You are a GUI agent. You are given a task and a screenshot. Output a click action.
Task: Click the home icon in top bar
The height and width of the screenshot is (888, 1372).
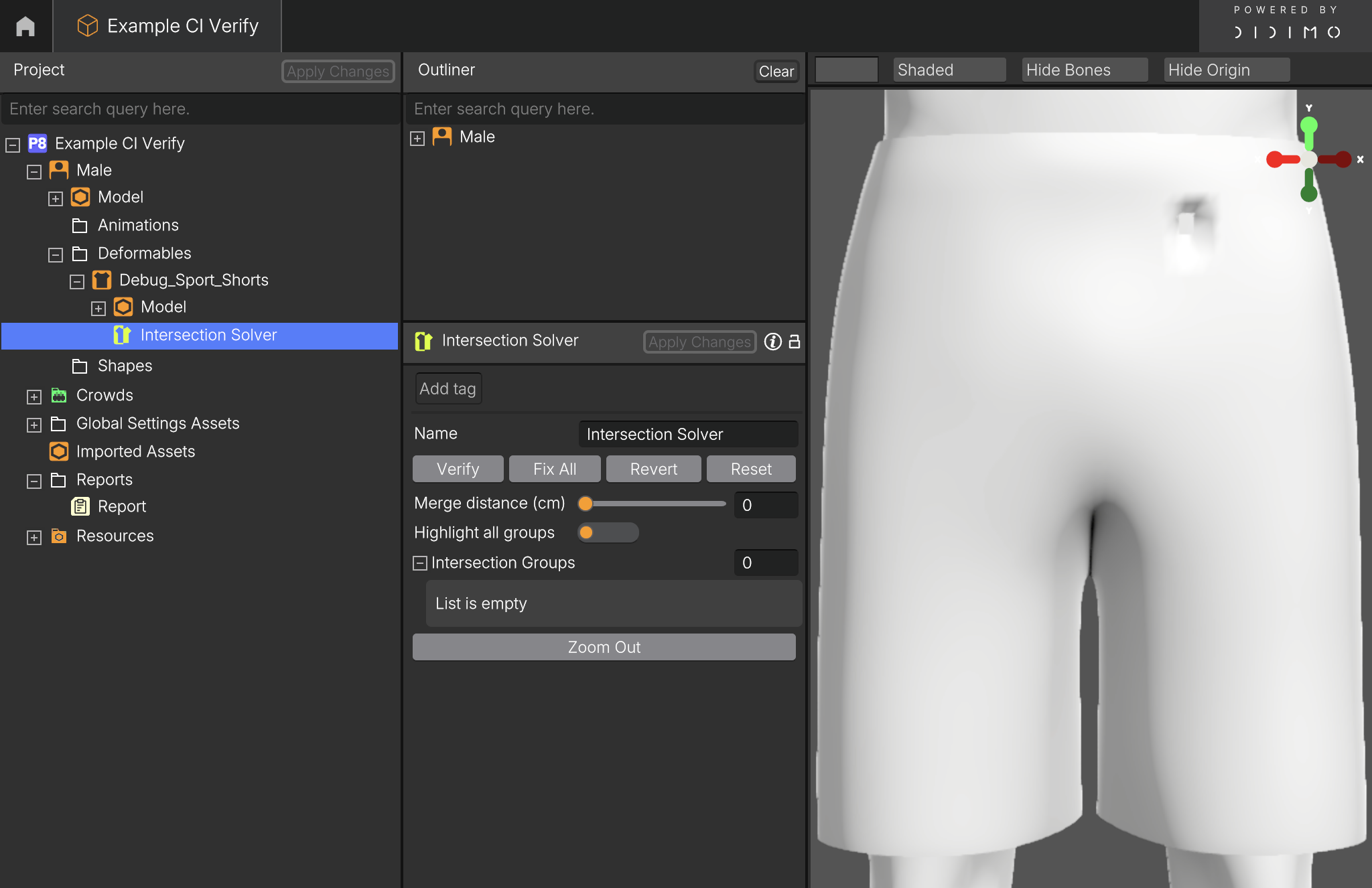click(25, 26)
